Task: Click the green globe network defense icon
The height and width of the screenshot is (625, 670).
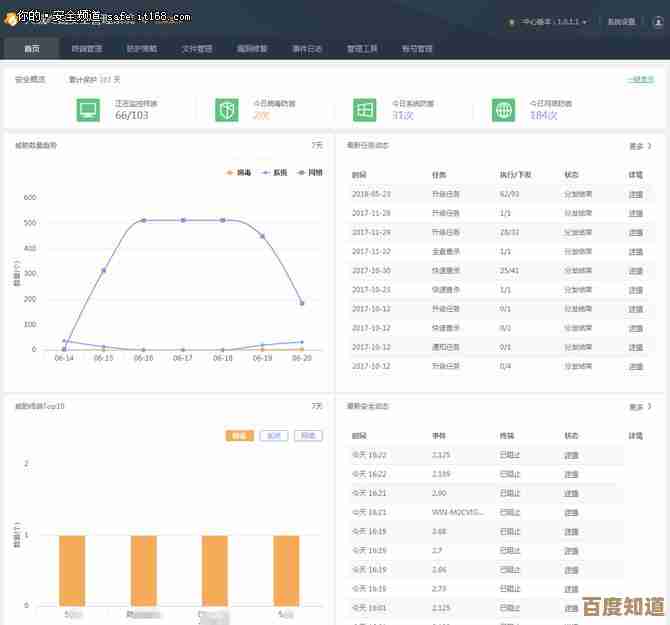Action: (504, 110)
